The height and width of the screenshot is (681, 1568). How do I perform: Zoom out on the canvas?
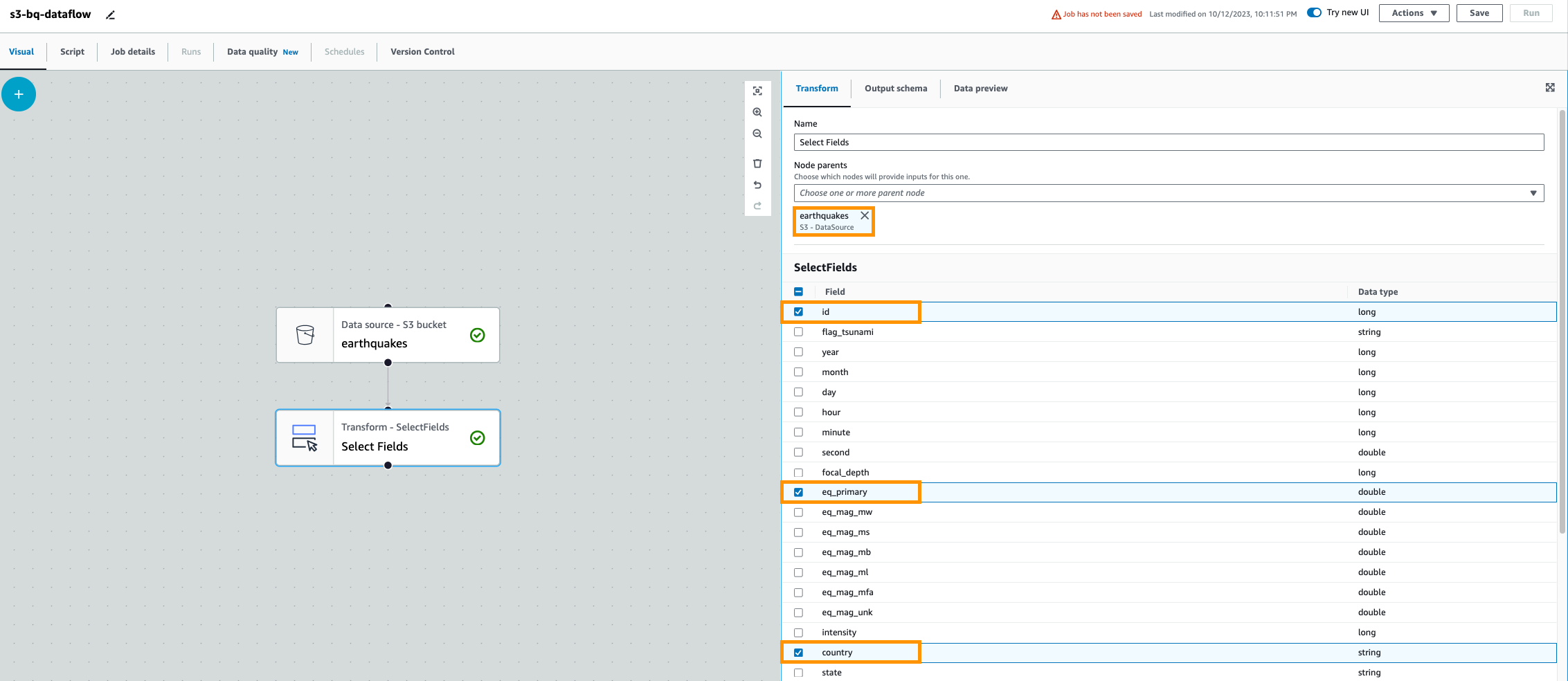(757, 134)
